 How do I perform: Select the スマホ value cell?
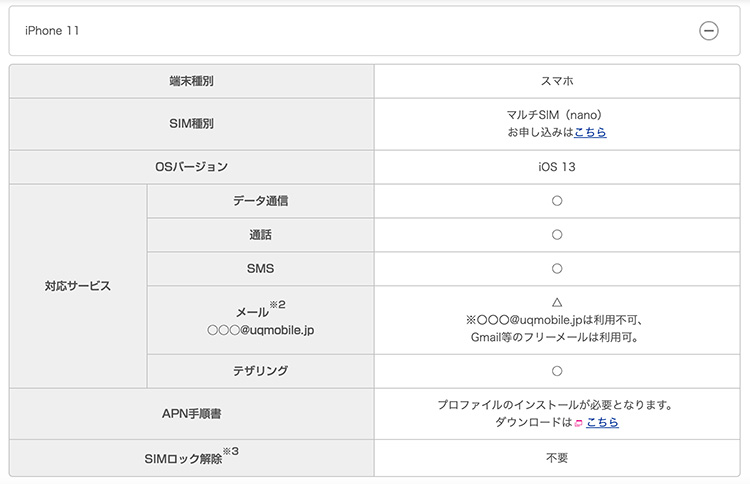(x=557, y=81)
